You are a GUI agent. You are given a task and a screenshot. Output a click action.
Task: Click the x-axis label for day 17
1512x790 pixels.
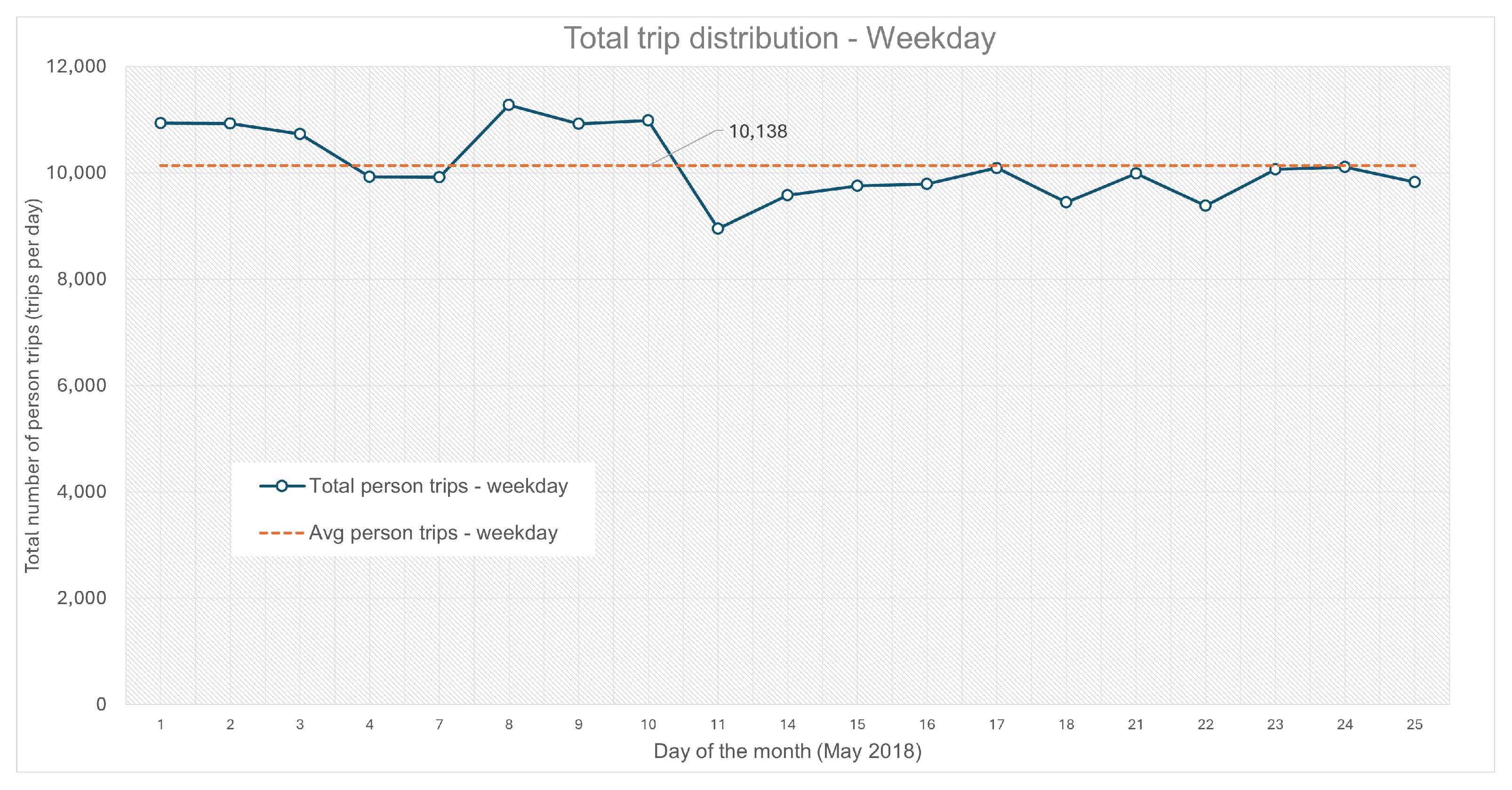997,725
